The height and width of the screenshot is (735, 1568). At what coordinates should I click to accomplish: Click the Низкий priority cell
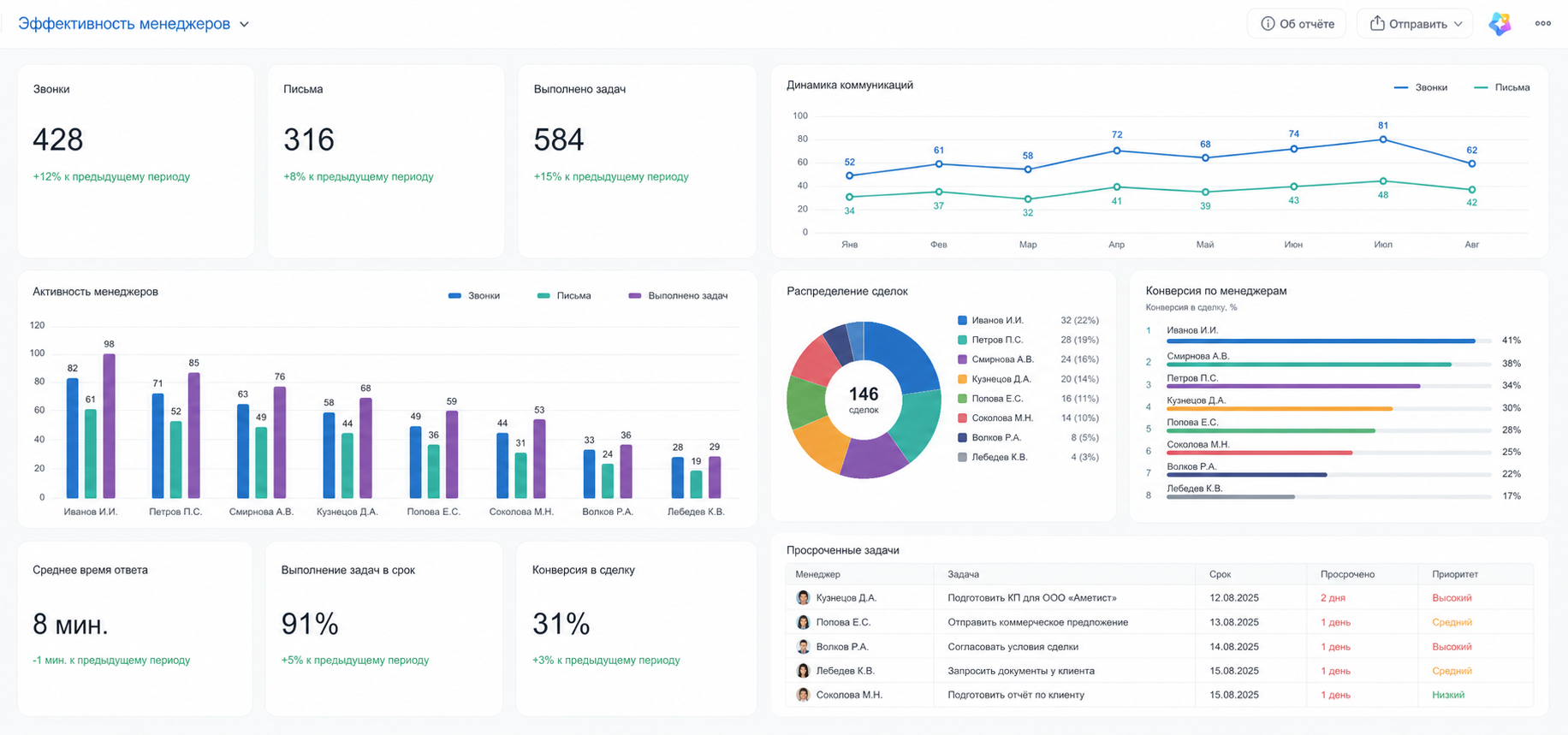(1448, 695)
